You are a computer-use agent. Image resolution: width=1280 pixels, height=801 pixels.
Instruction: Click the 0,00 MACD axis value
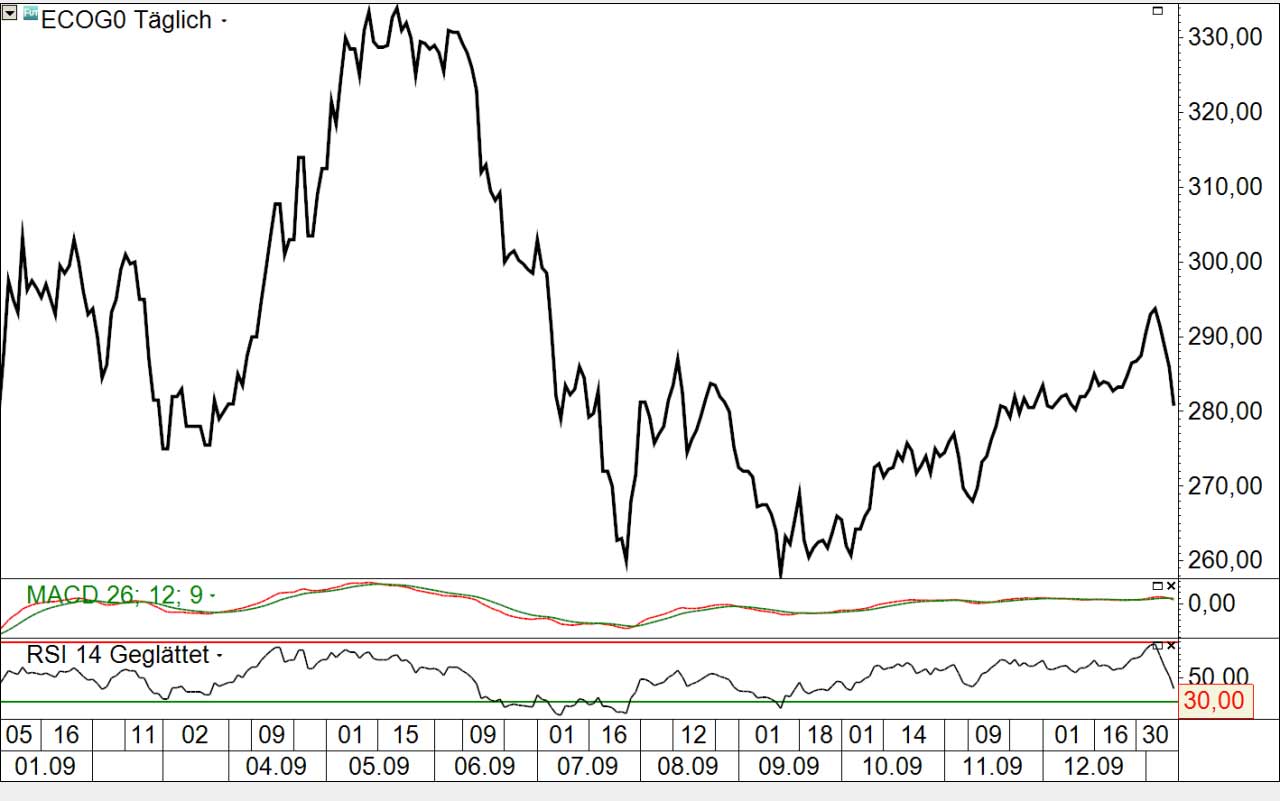pos(1214,603)
